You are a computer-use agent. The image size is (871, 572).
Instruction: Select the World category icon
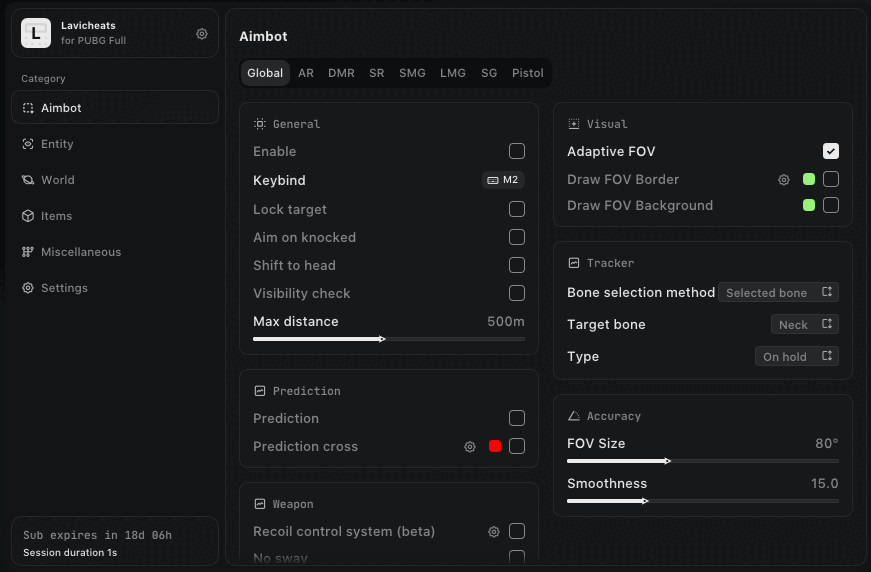tap(28, 180)
